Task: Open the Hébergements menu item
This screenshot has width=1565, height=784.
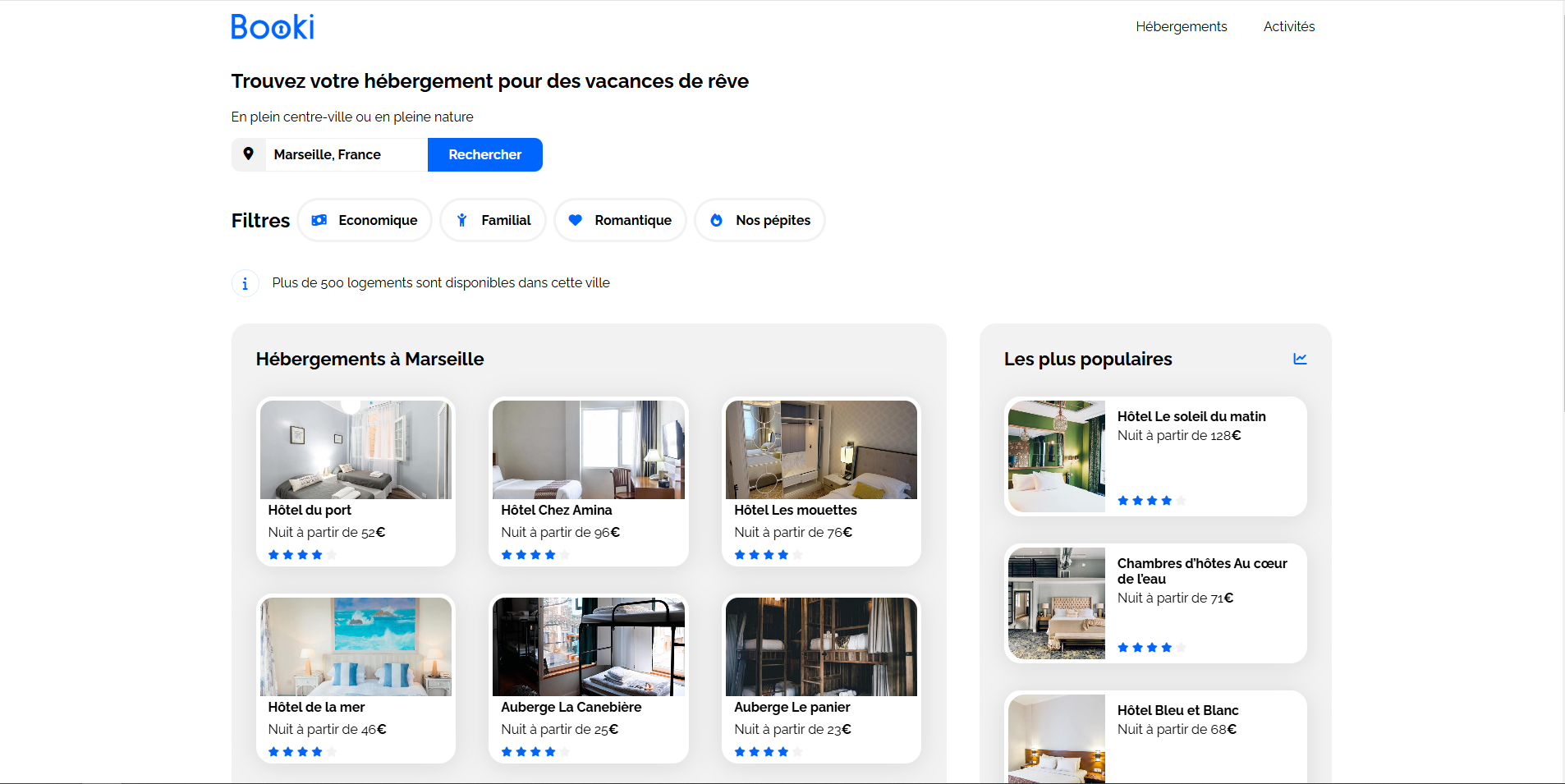Action: pos(1181,26)
